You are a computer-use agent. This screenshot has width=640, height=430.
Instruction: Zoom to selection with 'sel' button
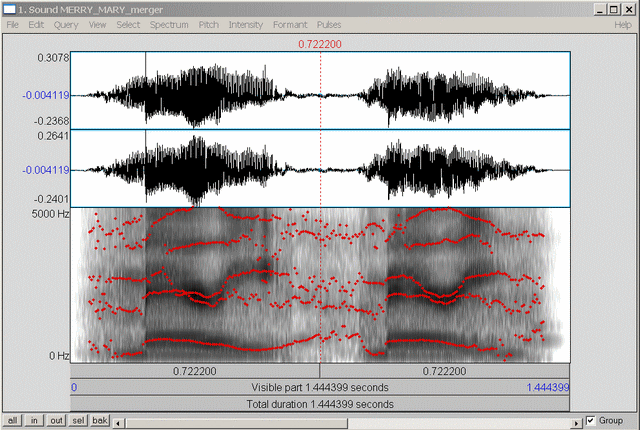click(78, 421)
